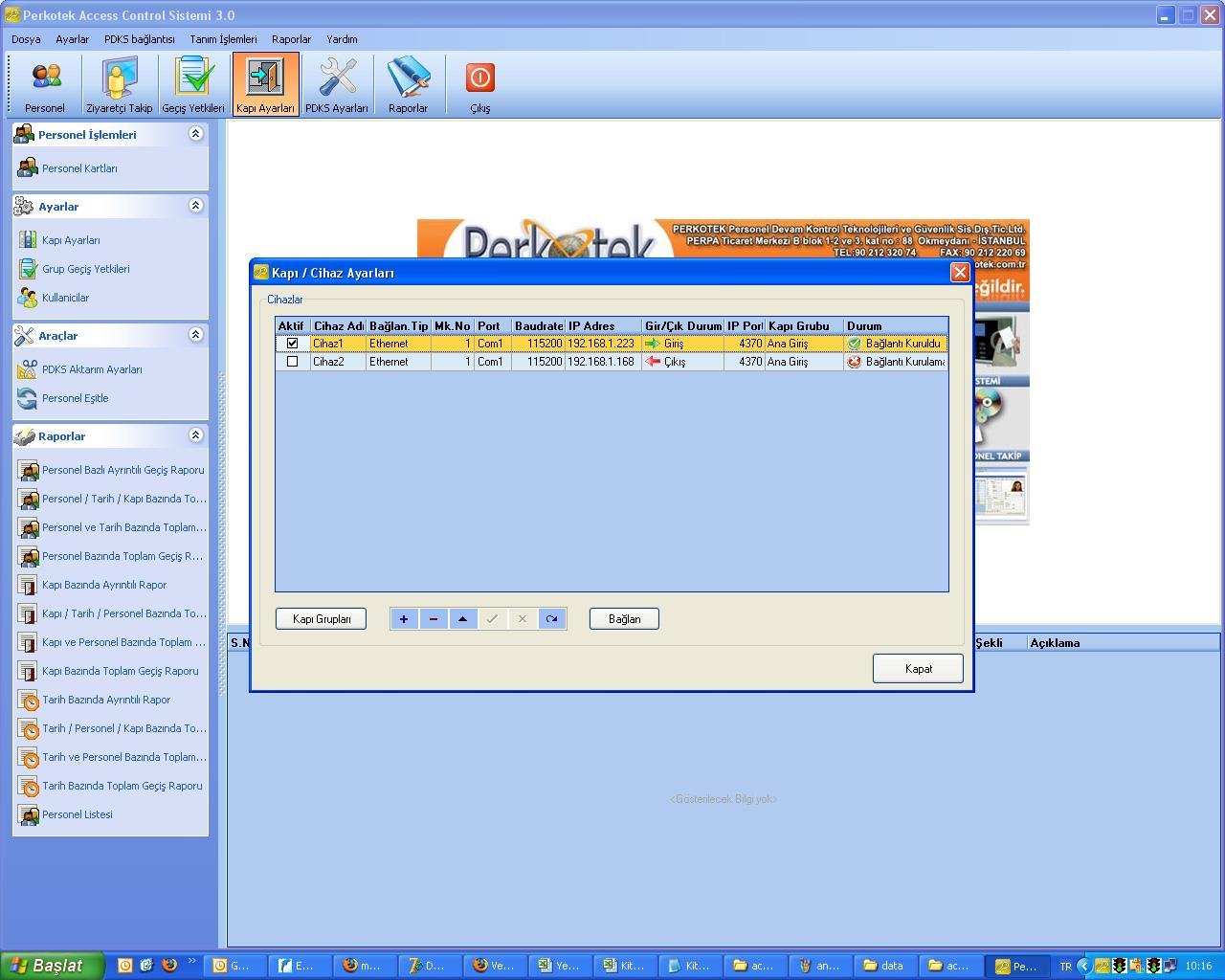This screenshot has width=1225, height=980.
Task: Select PDKS Aktarım Ayarları in Araçlar
Action: [93, 368]
